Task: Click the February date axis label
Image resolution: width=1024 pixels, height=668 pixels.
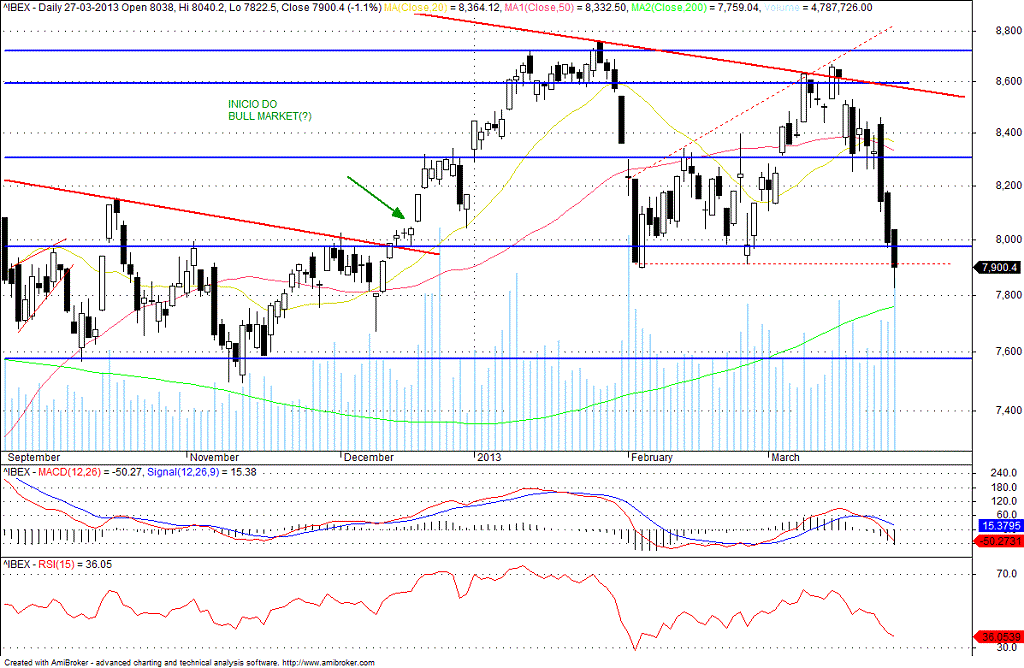Action: point(652,457)
